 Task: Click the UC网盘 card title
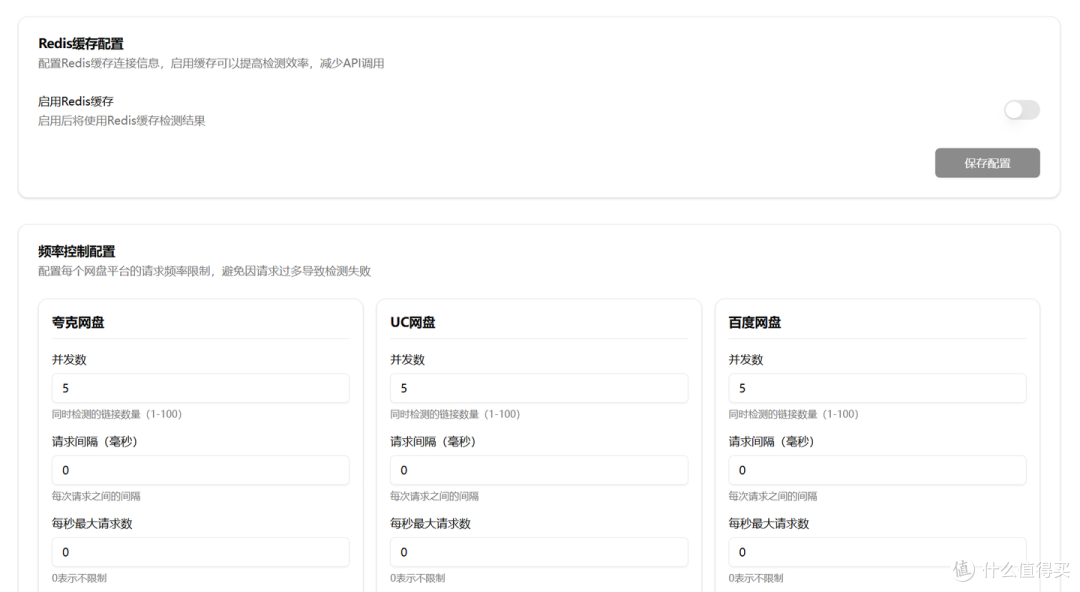(413, 323)
